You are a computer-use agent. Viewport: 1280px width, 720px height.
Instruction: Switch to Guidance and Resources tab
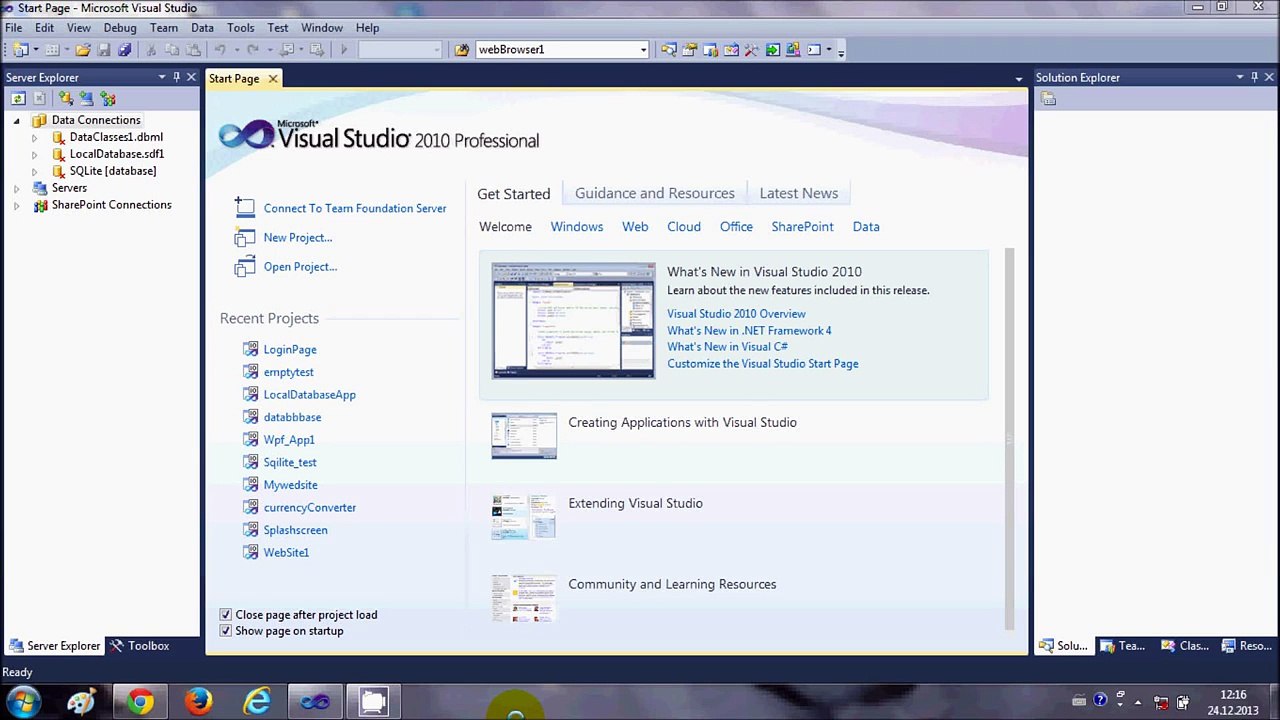click(x=655, y=193)
